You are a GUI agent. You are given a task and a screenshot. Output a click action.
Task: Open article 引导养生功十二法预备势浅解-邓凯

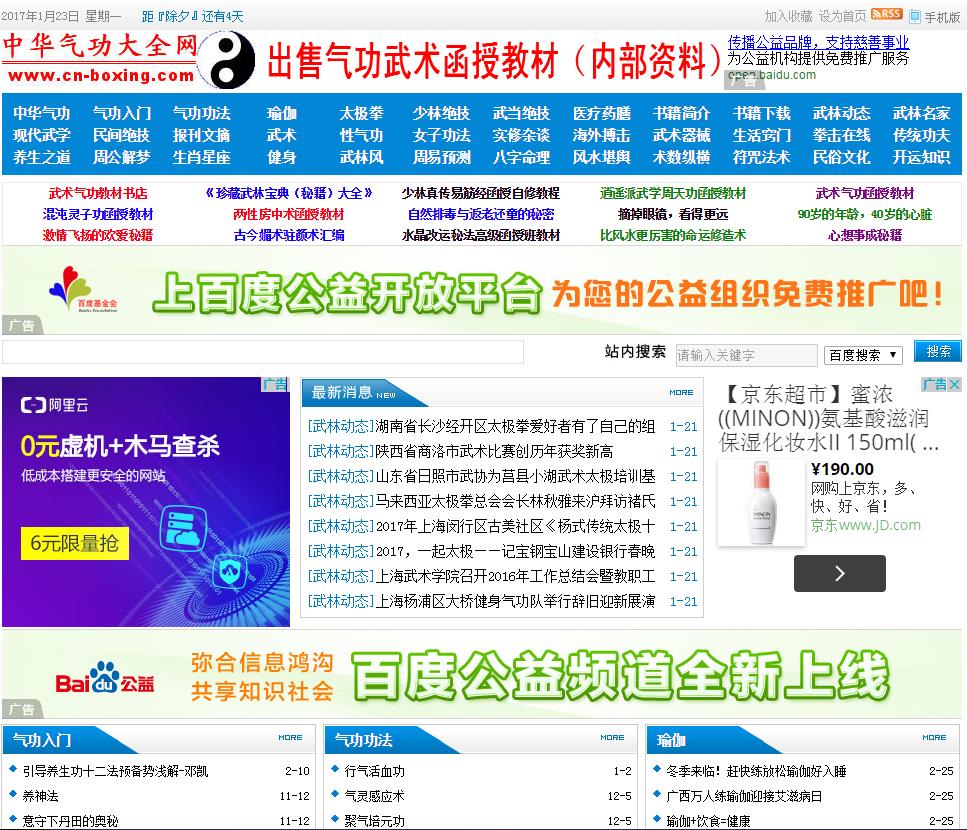click(x=115, y=771)
